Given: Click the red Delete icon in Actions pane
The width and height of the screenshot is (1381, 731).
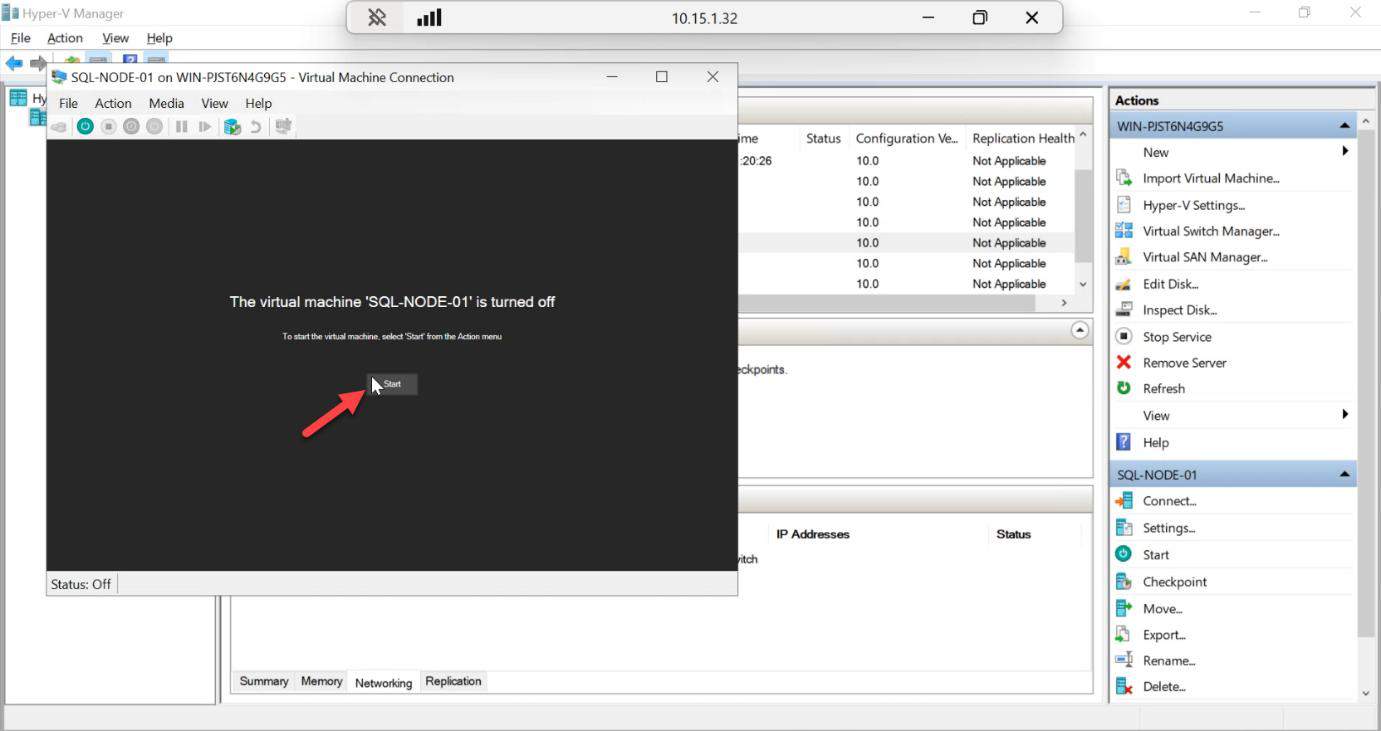Looking at the screenshot, I should tap(1124, 686).
